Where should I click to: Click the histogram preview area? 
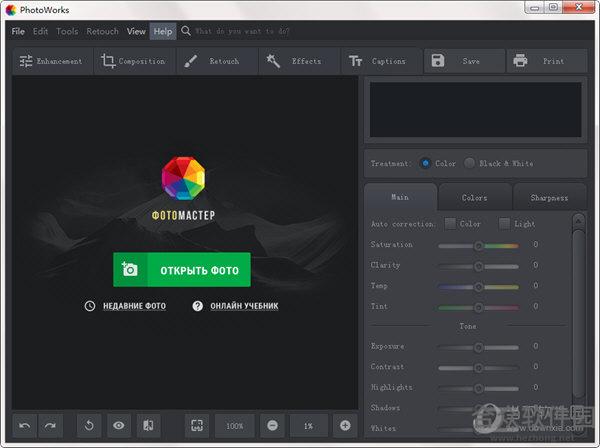pos(475,109)
